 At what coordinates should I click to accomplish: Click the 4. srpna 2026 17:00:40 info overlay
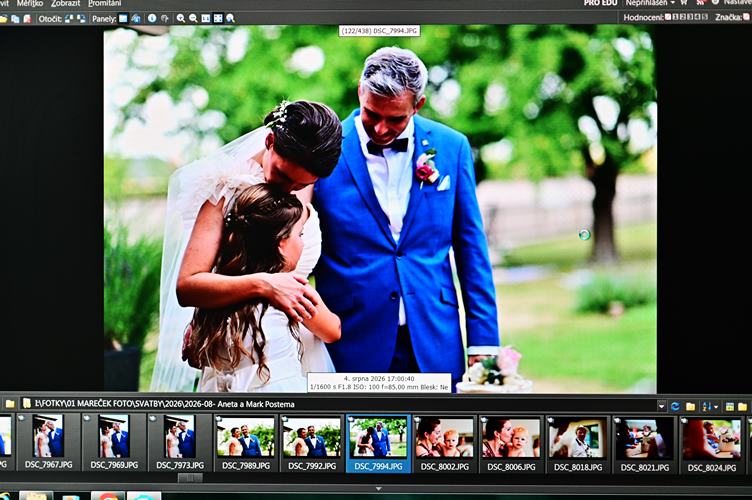tap(379, 383)
